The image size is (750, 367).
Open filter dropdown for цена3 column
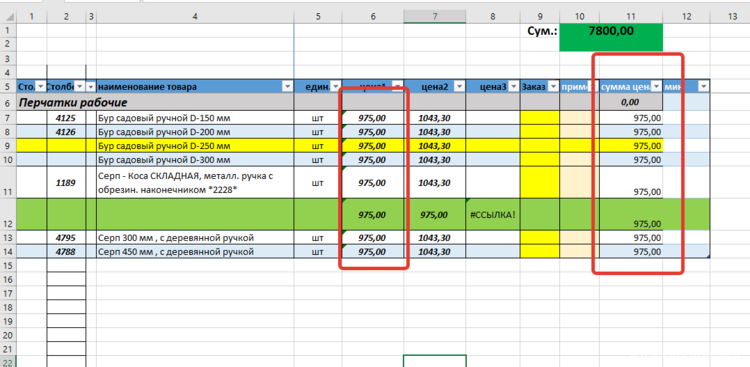click(514, 87)
